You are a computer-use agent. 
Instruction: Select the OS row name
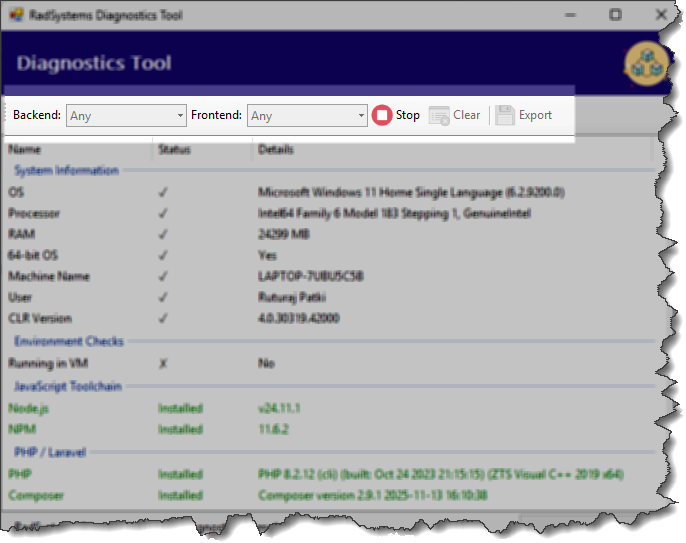16,192
